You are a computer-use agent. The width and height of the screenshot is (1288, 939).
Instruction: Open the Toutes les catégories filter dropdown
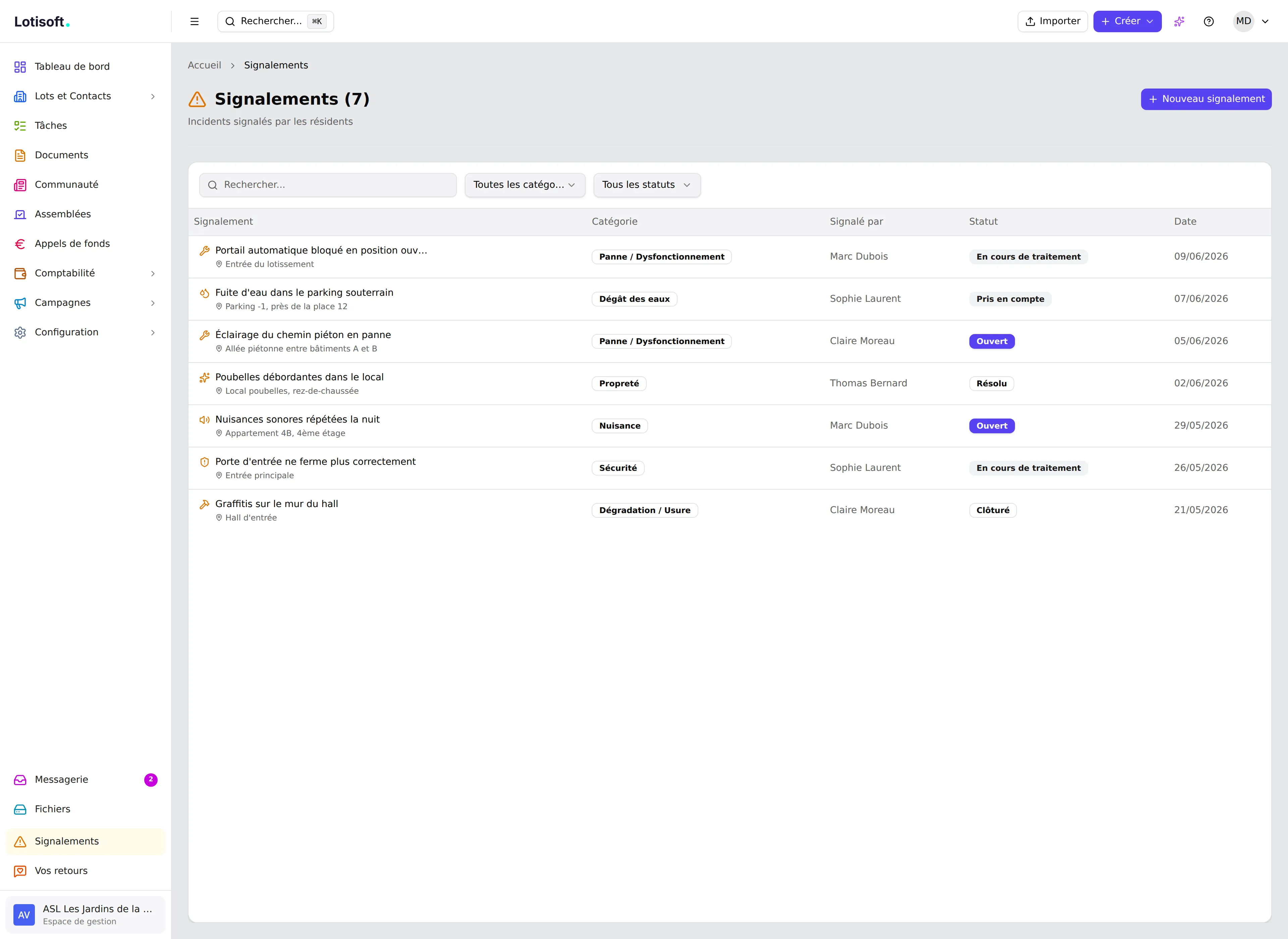click(525, 185)
